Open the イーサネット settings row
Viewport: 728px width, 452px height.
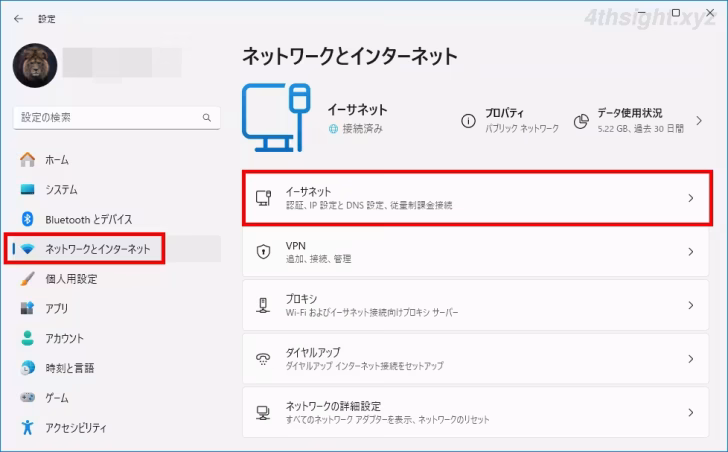tap(477, 198)
